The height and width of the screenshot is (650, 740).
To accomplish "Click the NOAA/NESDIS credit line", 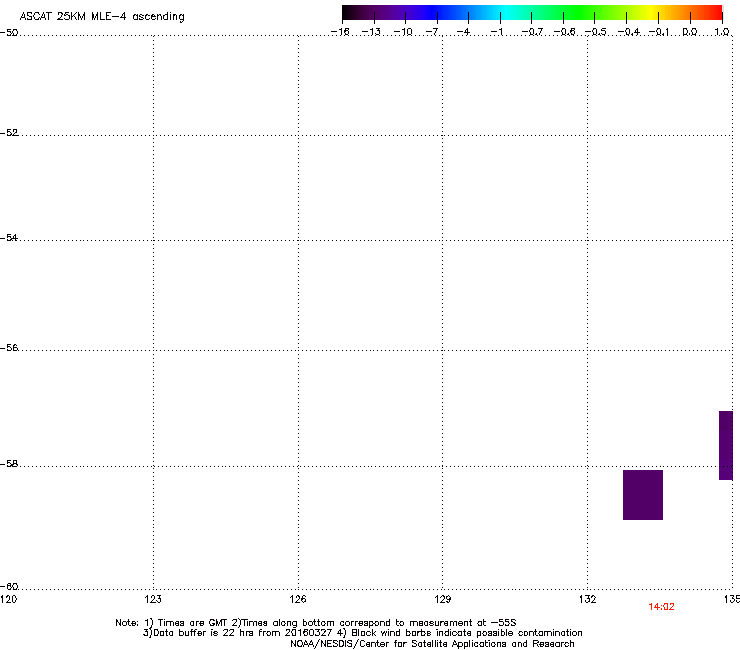I will point(432,644).
